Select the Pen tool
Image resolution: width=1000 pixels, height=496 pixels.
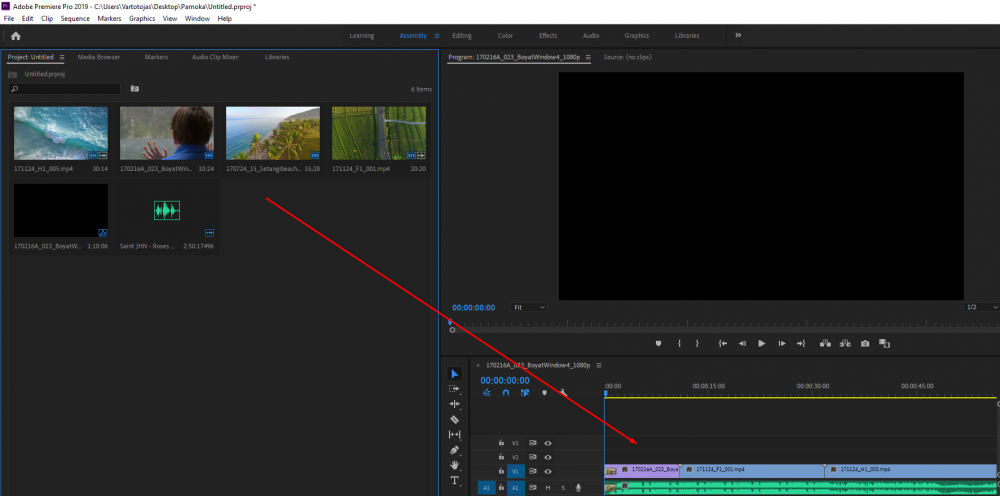[x=455, y=450]
